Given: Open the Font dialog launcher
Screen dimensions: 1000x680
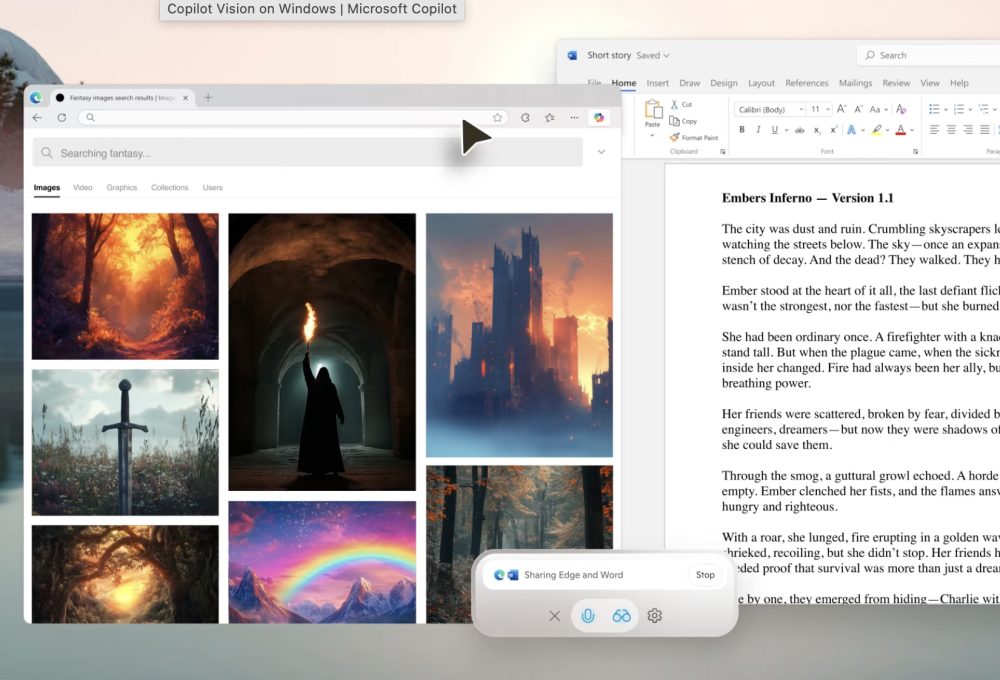Looking at the screenshot, I should click(915, 152).
